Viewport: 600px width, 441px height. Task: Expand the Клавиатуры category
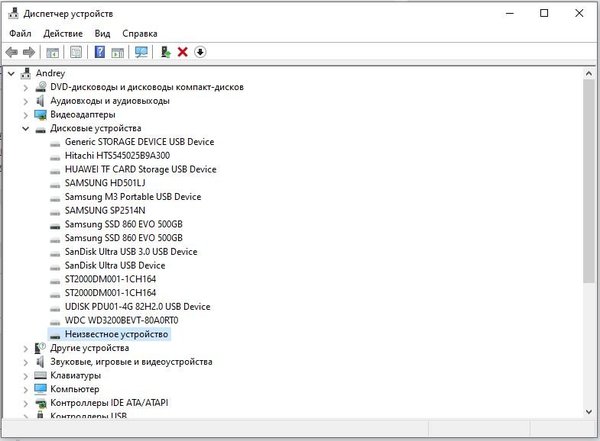(x=26, y=376)
